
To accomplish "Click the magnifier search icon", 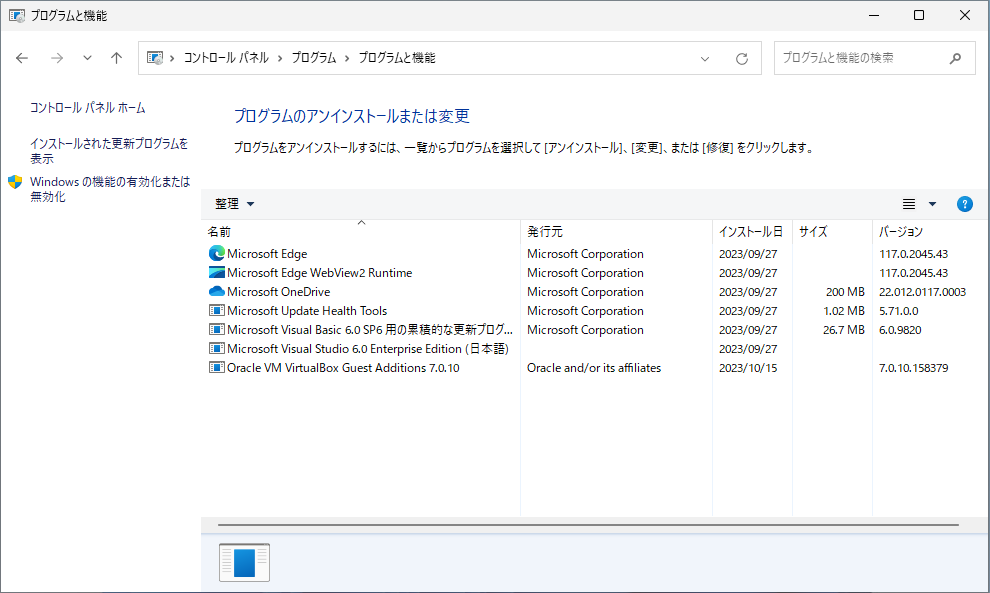I will point(955,58).
